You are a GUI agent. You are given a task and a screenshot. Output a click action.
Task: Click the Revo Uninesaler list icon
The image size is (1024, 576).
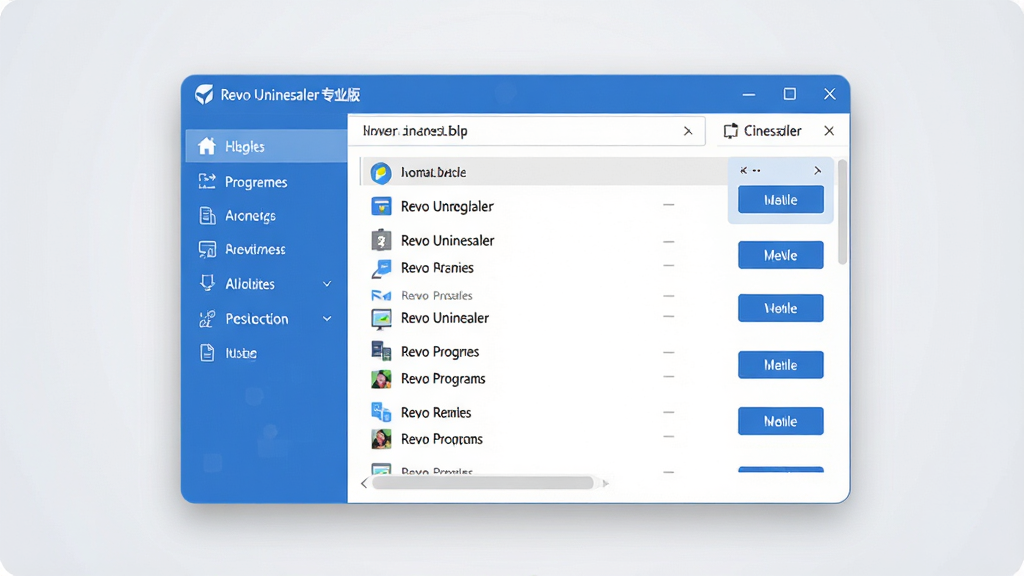(x=381, y=240)
